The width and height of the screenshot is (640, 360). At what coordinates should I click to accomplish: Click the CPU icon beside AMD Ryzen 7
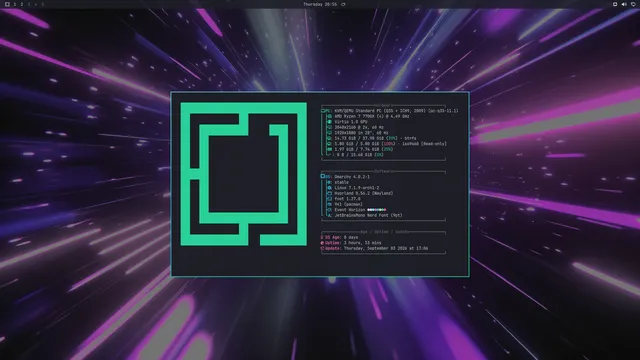329,116
